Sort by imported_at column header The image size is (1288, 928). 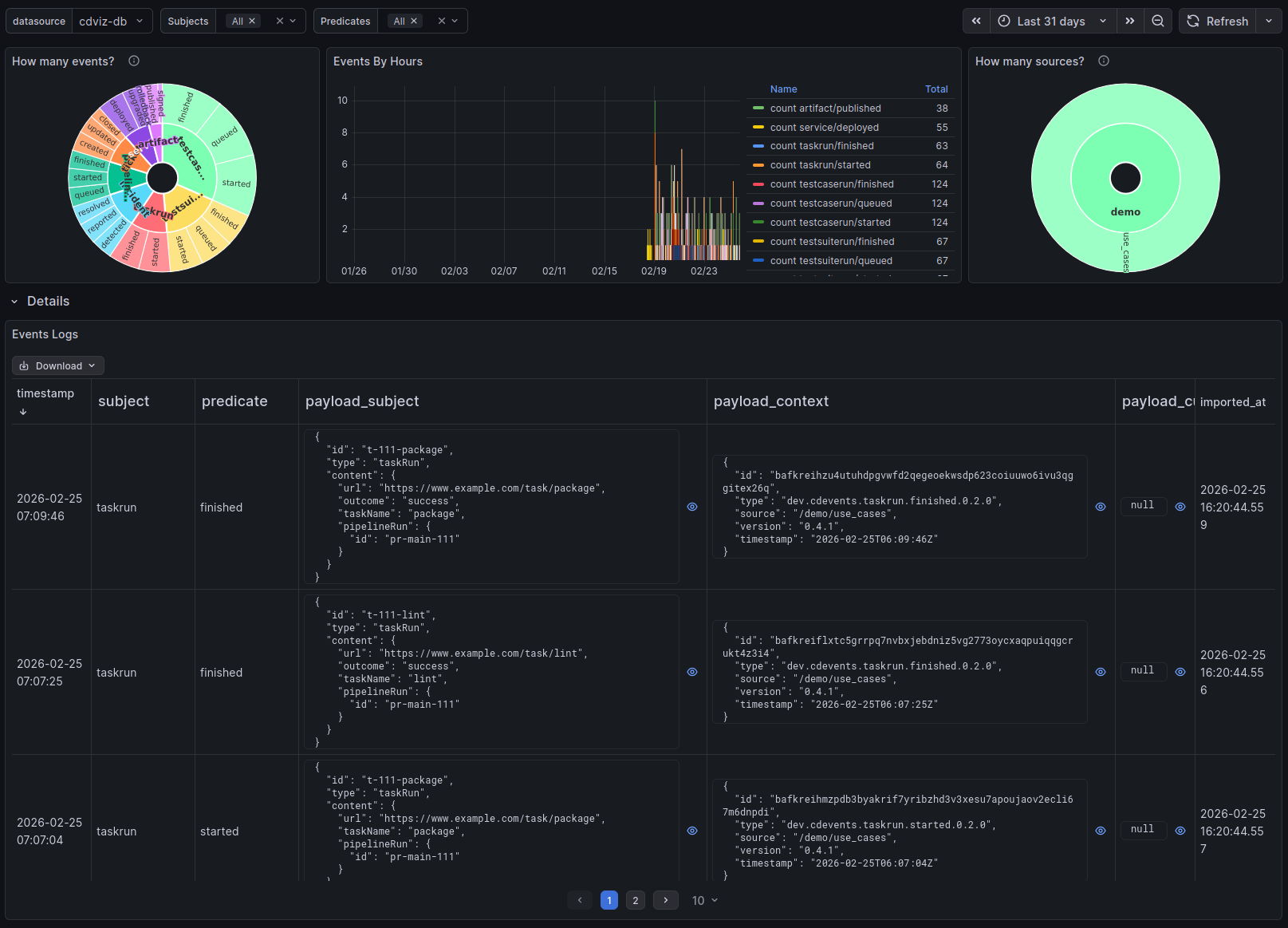pos(1233,402)
